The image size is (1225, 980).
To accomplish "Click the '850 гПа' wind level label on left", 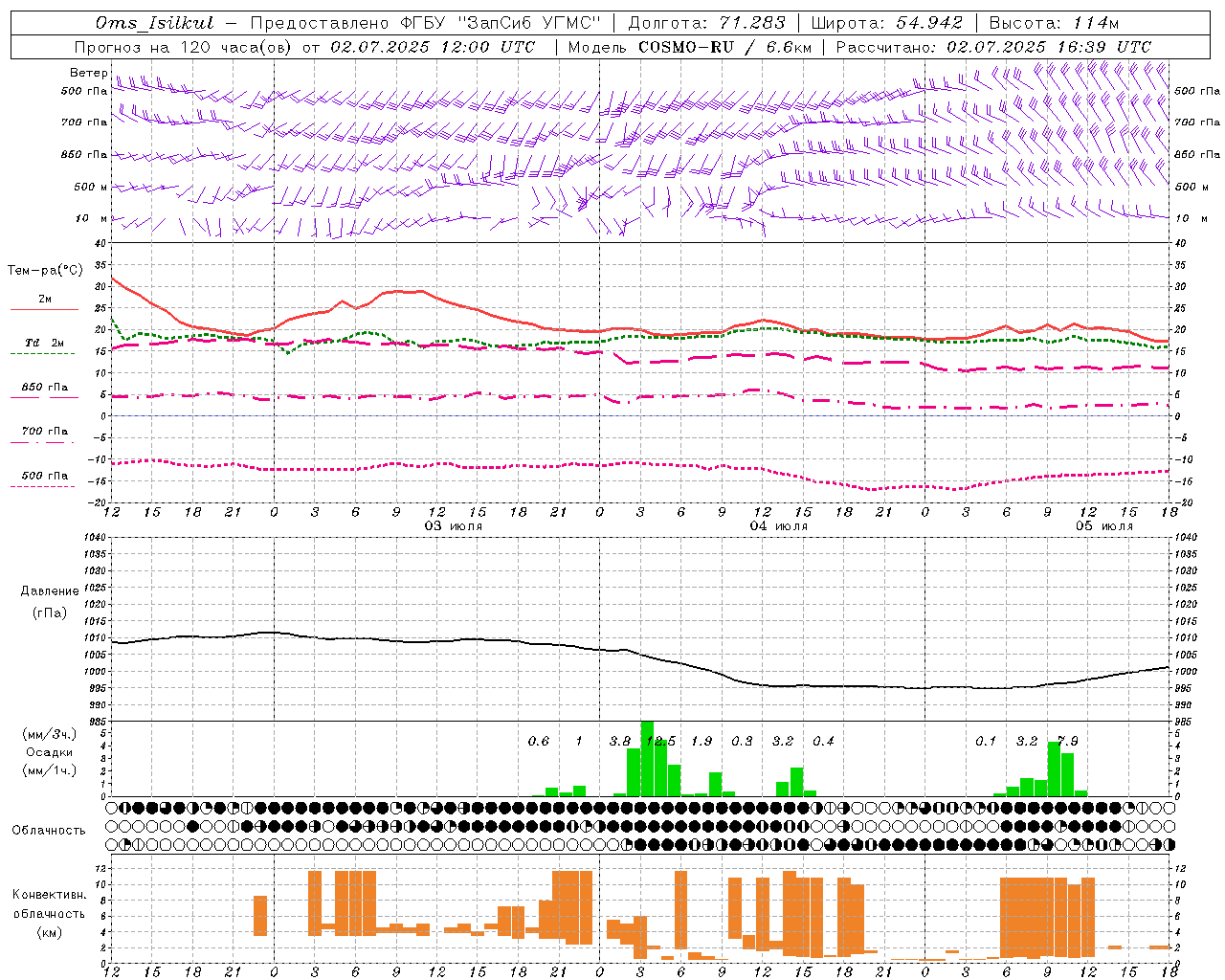I will [x=85, y=155].
